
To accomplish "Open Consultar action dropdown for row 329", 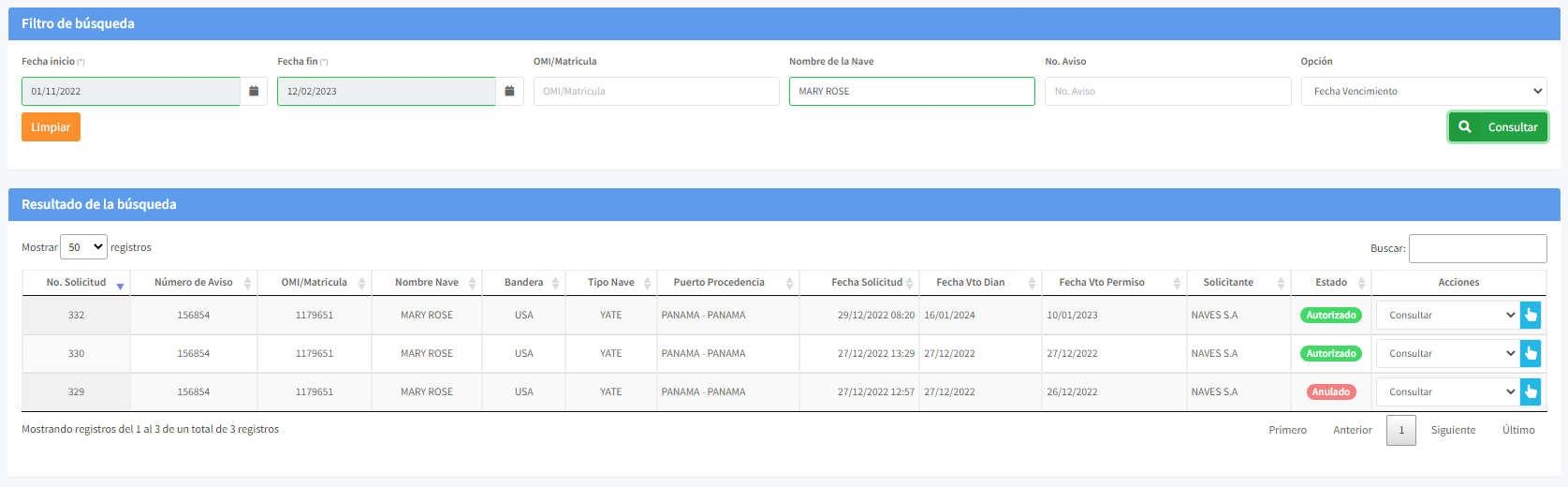I will [x=1447, y=392].
